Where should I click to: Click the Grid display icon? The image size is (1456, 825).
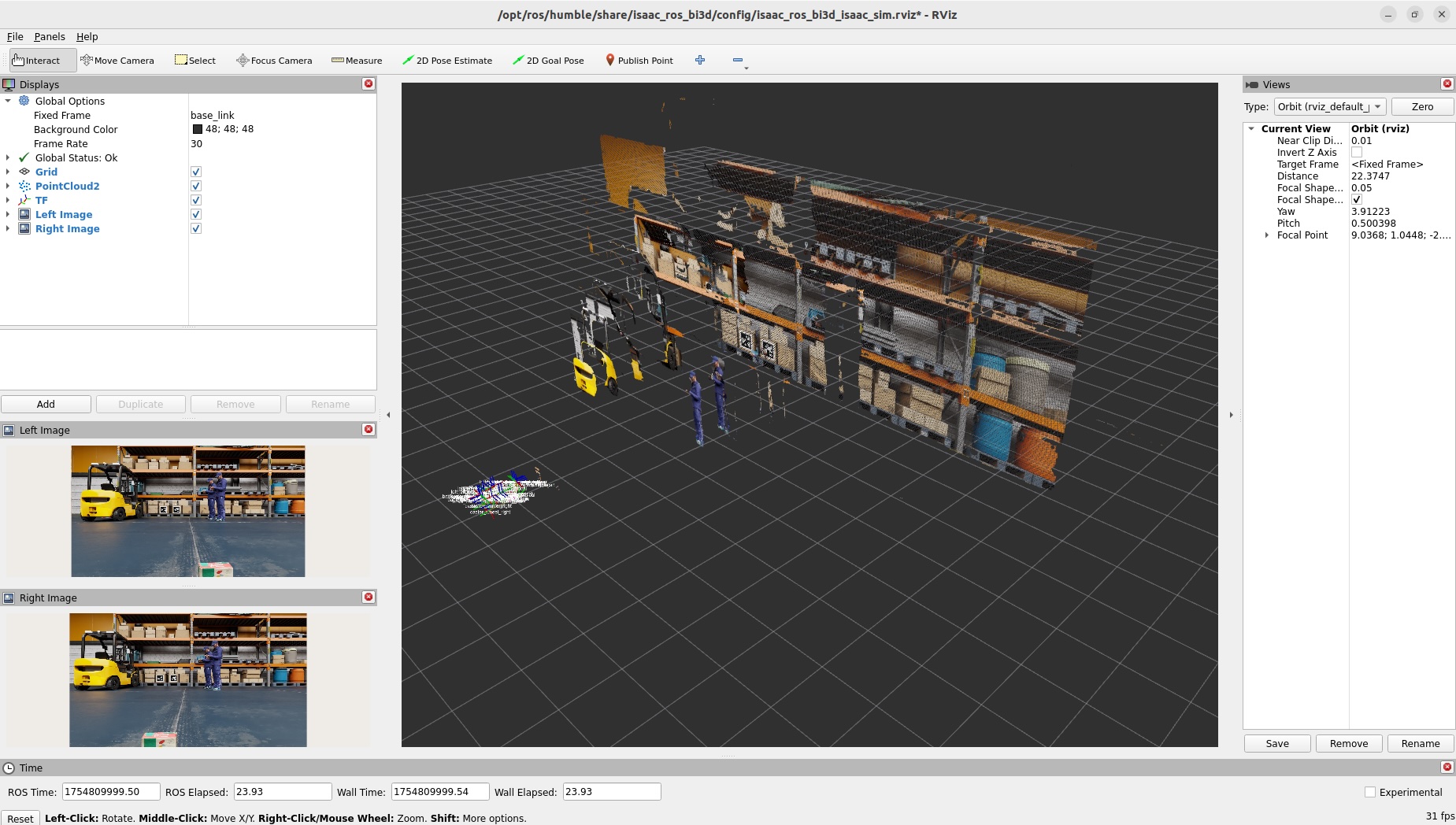pos(24,172)
